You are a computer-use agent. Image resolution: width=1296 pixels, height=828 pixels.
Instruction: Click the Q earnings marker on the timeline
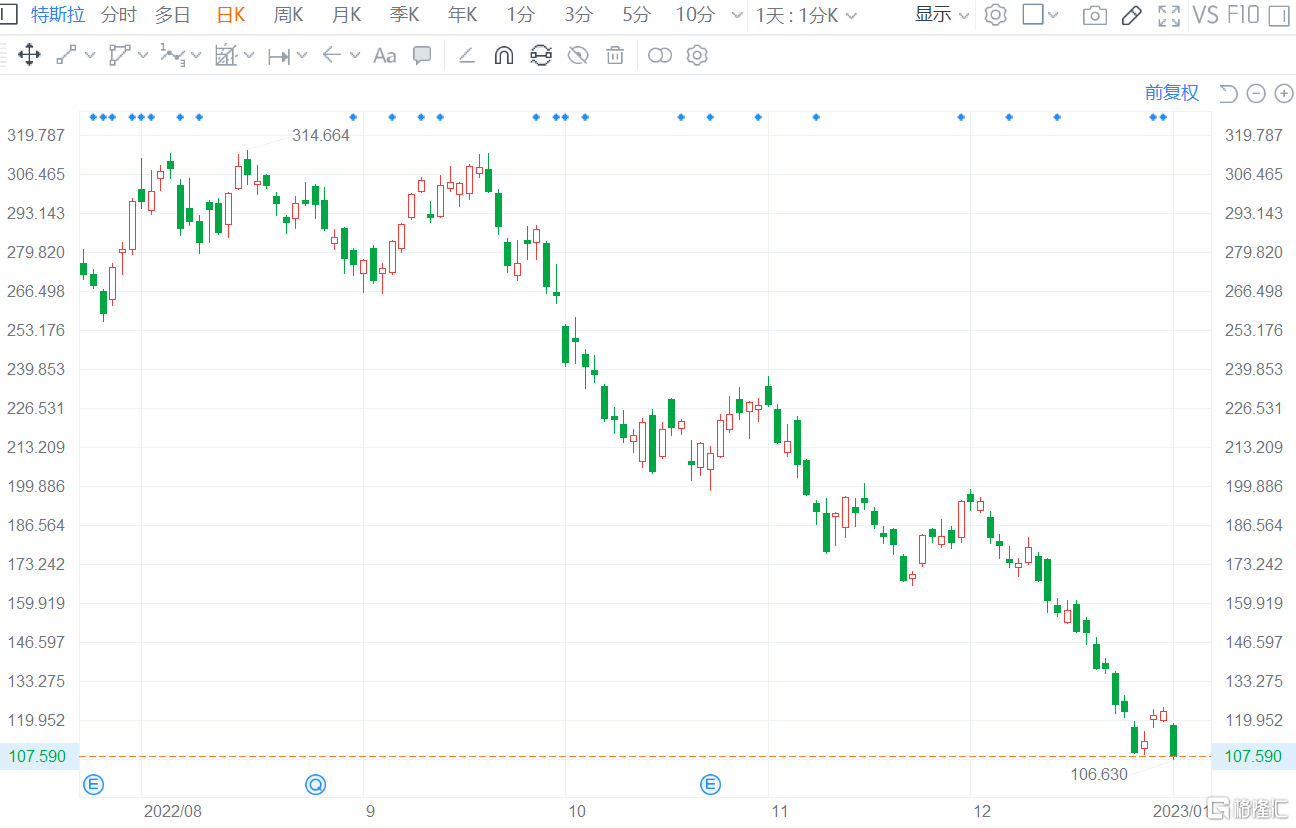[x=315, y=785]
